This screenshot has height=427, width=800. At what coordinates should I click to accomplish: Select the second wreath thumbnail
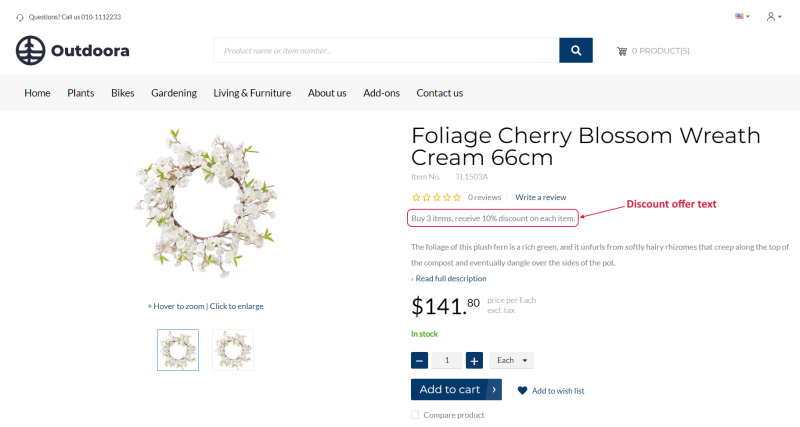[x=233, y=350]
